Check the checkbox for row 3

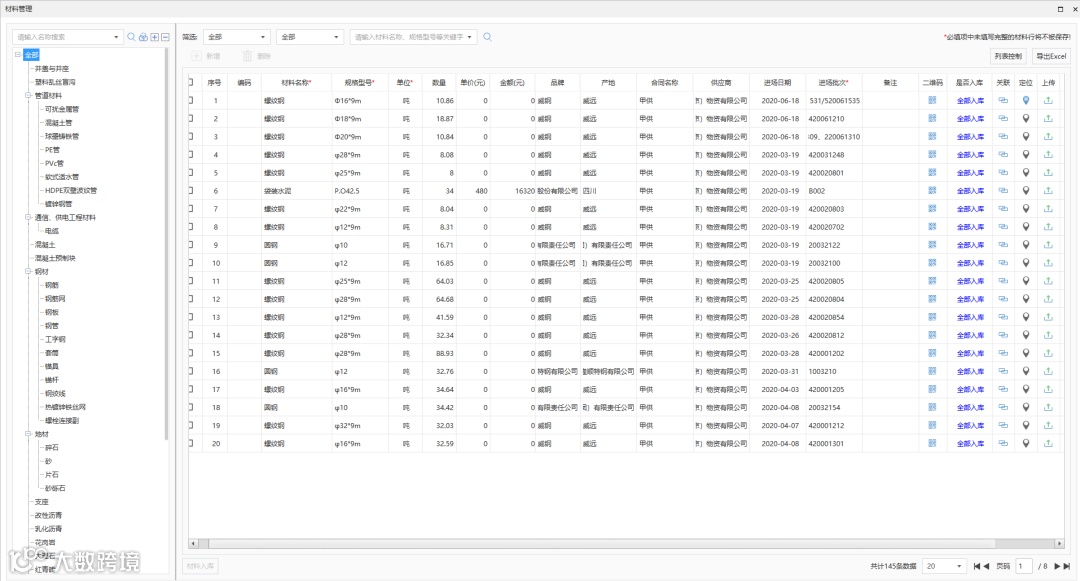191,136
